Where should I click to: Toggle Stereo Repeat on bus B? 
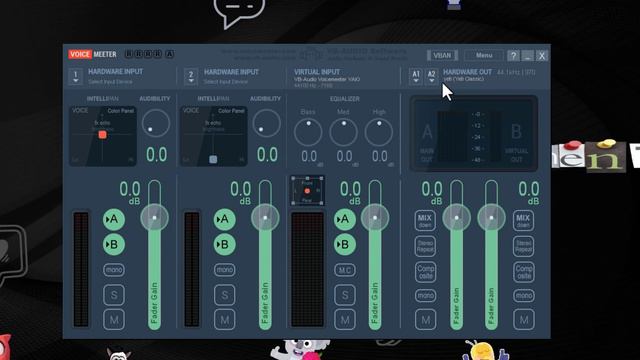[523, 246]
